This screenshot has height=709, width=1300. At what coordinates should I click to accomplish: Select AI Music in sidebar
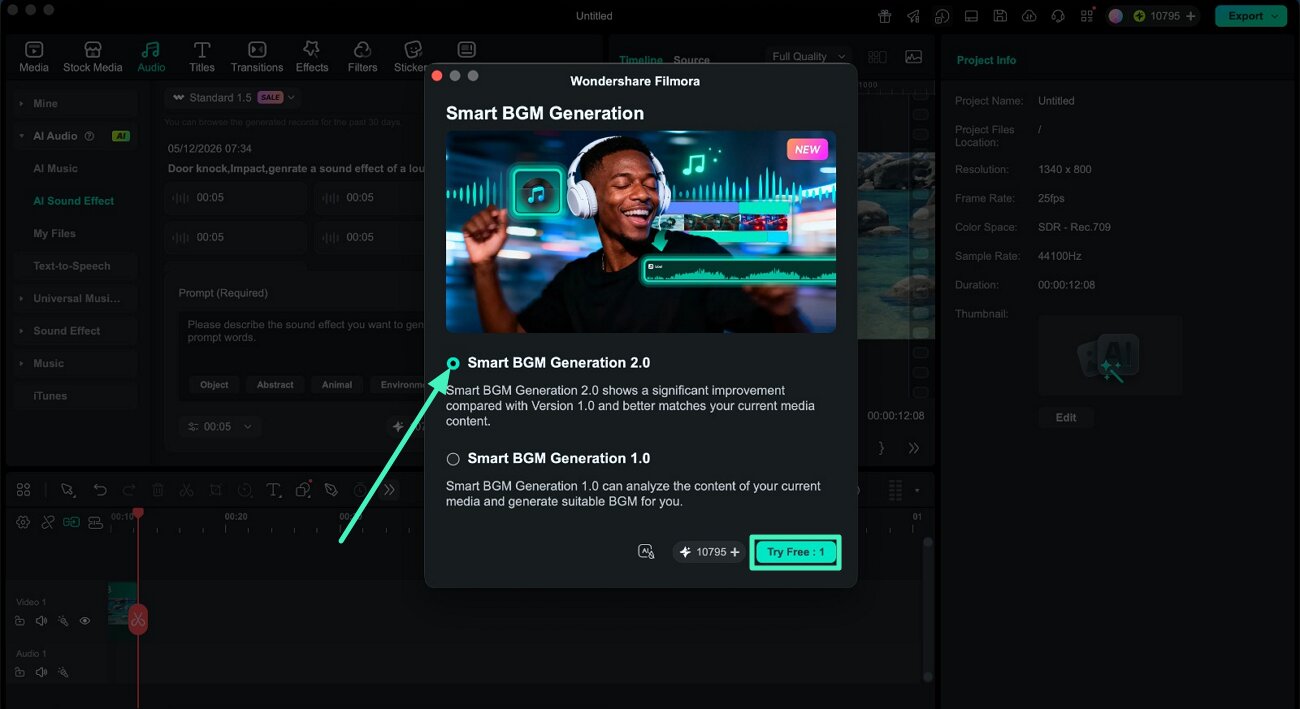point(56,169)
